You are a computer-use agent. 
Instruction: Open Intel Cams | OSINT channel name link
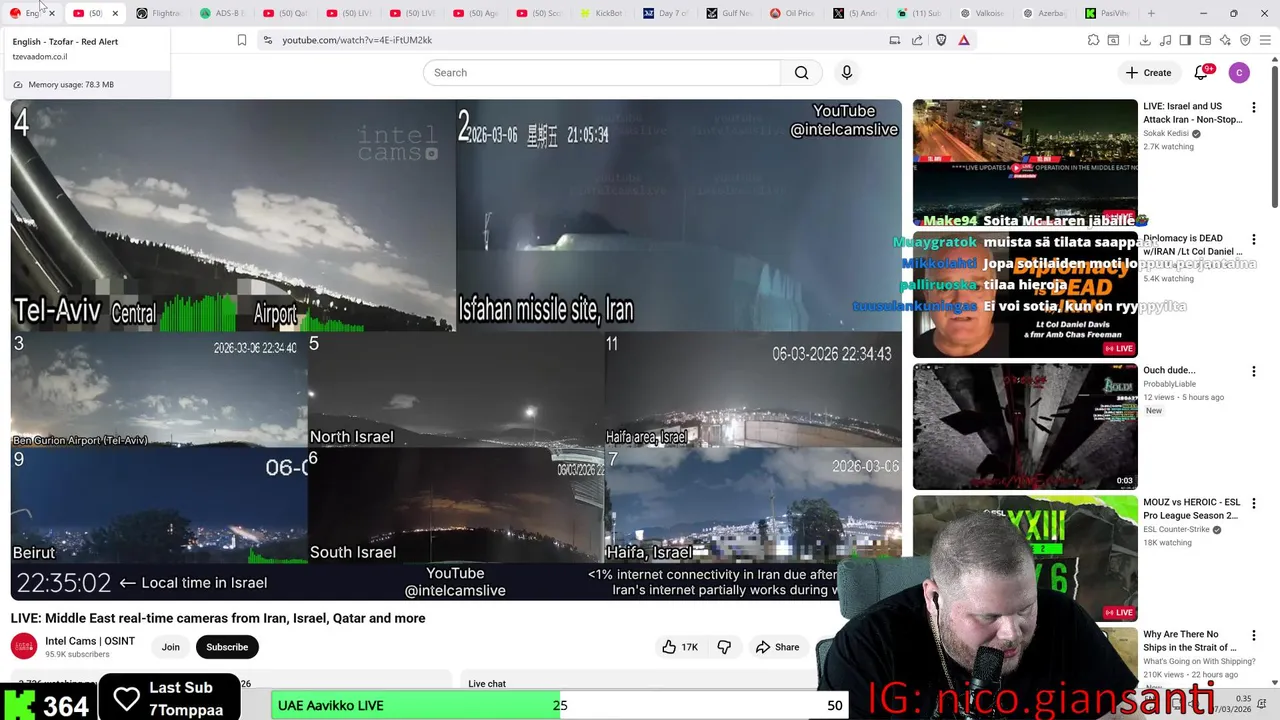90,641
